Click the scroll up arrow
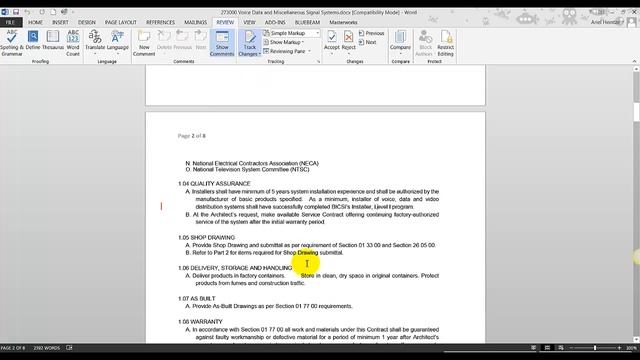 point(636,69)
